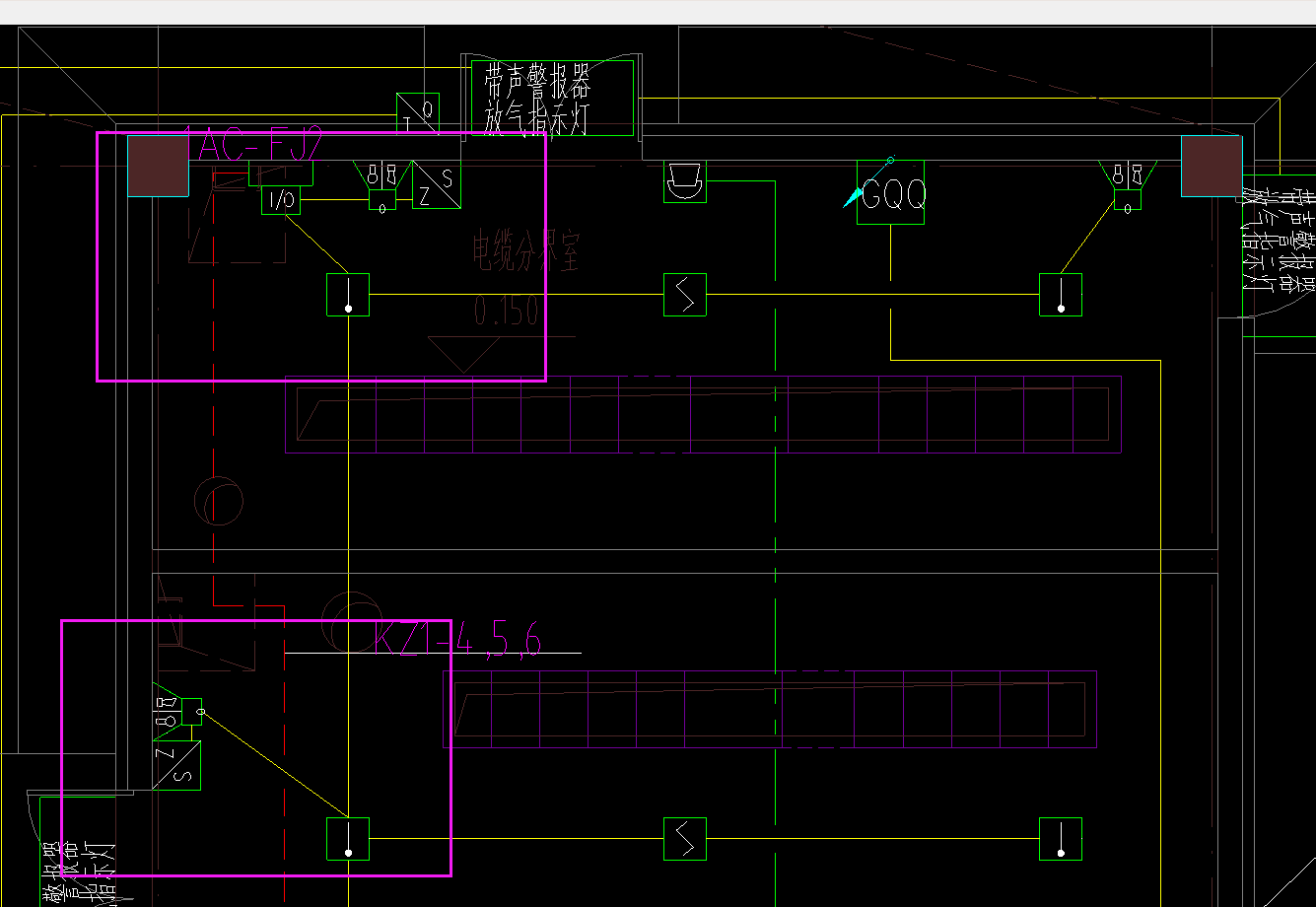
Task: Click the 0.150 elevation value
Action: [x=507, y=311]
